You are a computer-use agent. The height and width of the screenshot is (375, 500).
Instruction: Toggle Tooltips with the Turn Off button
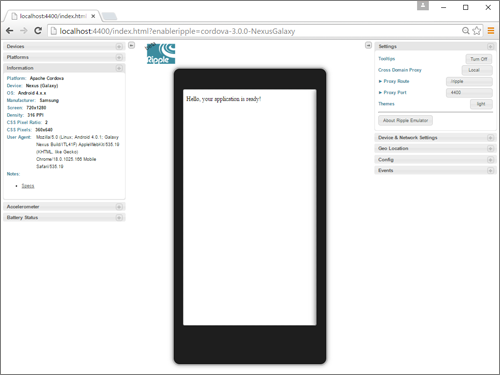pos(479,59)
